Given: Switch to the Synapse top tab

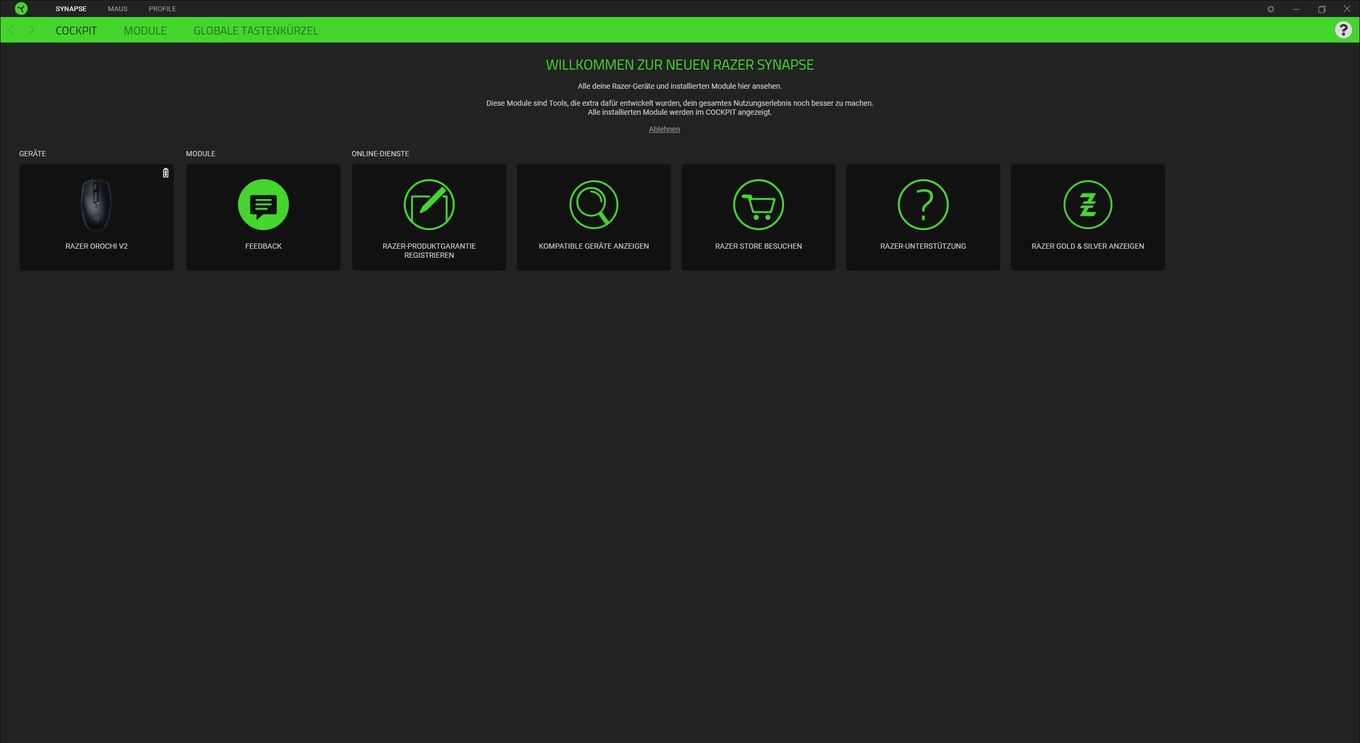Looking at the screenshot, I should [x=71, y=9].
